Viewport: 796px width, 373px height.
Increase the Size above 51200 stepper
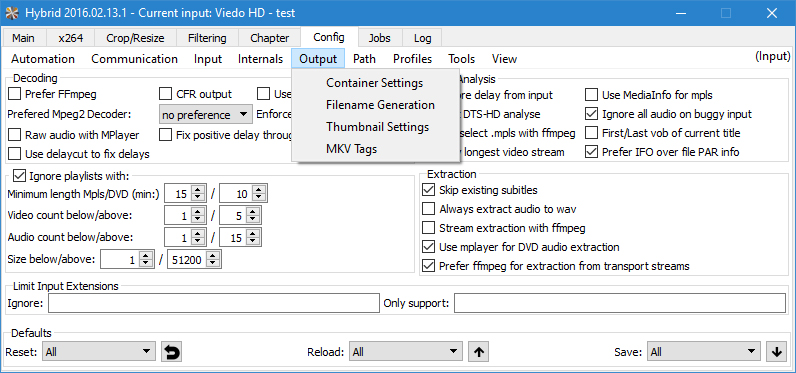(213, 257)
